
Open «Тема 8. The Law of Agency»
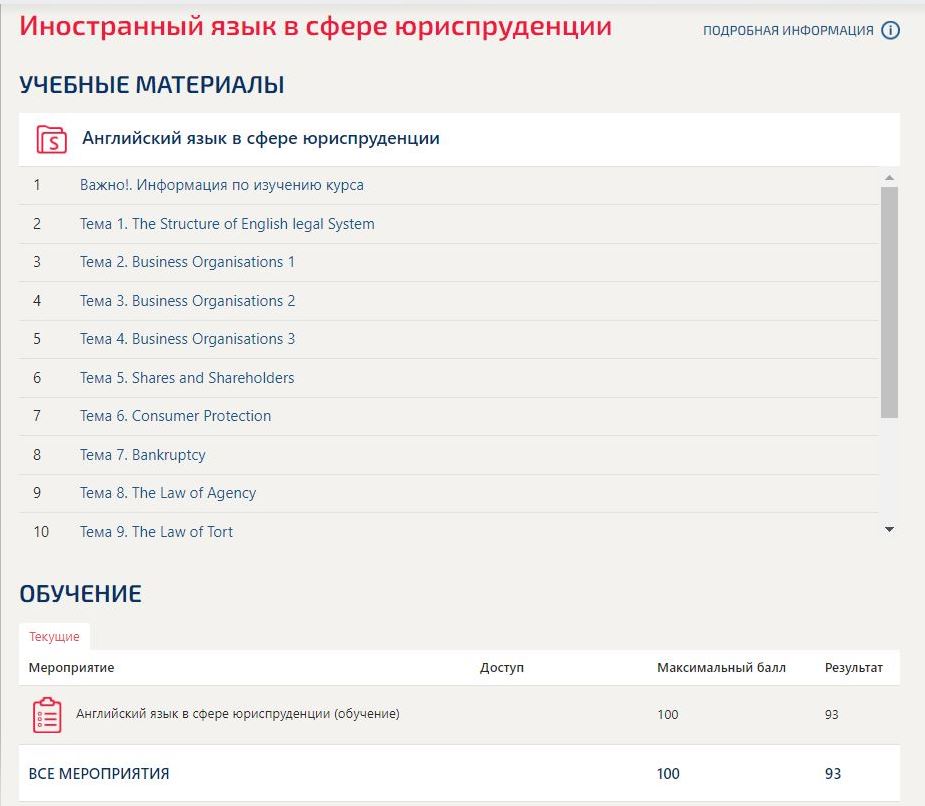click(167, 493)
